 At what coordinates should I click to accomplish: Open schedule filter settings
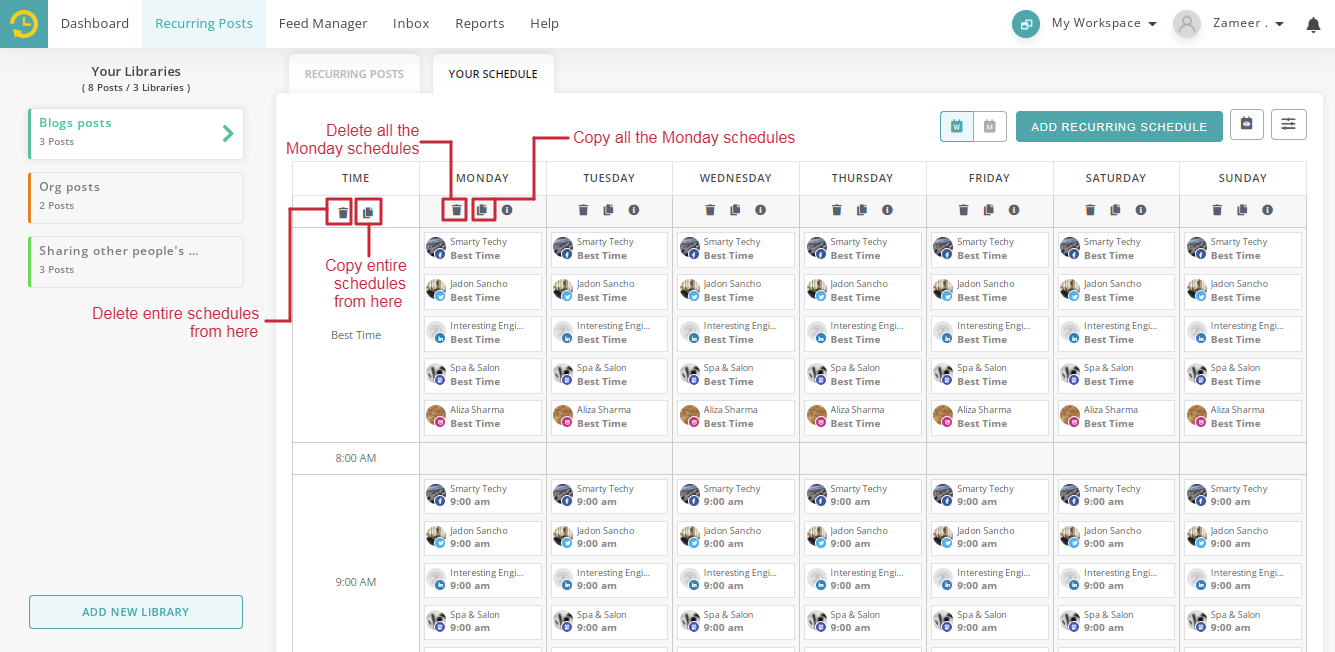1289,124
